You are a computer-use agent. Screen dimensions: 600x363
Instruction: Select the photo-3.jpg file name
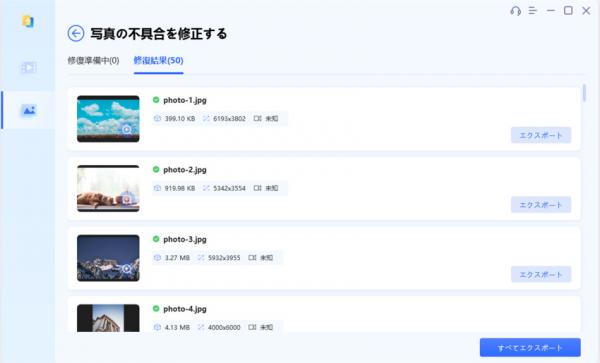pyautogui.click(x=185, y=239)
